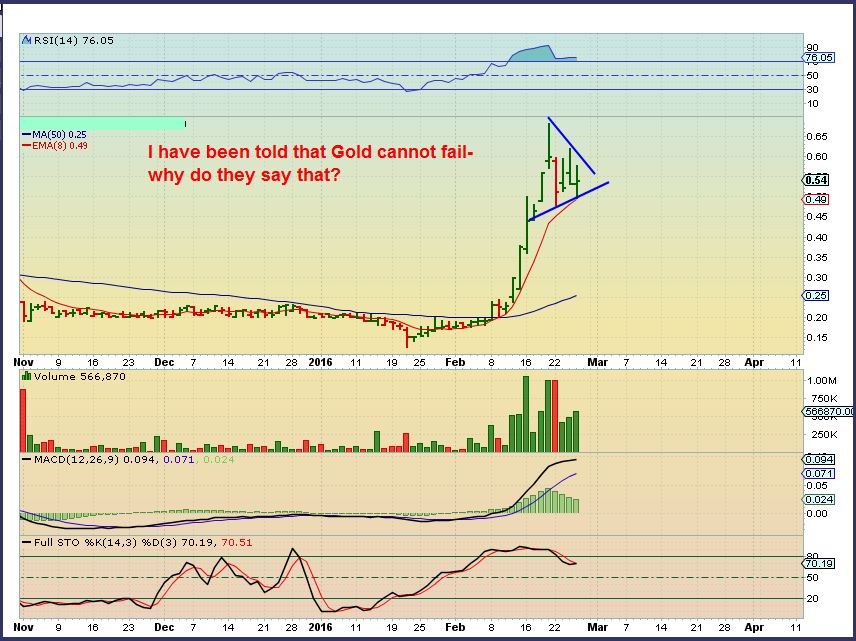This screenshot has height=641, width=856.
Task: Select the lower blue rising trendline
Action: 570,199
